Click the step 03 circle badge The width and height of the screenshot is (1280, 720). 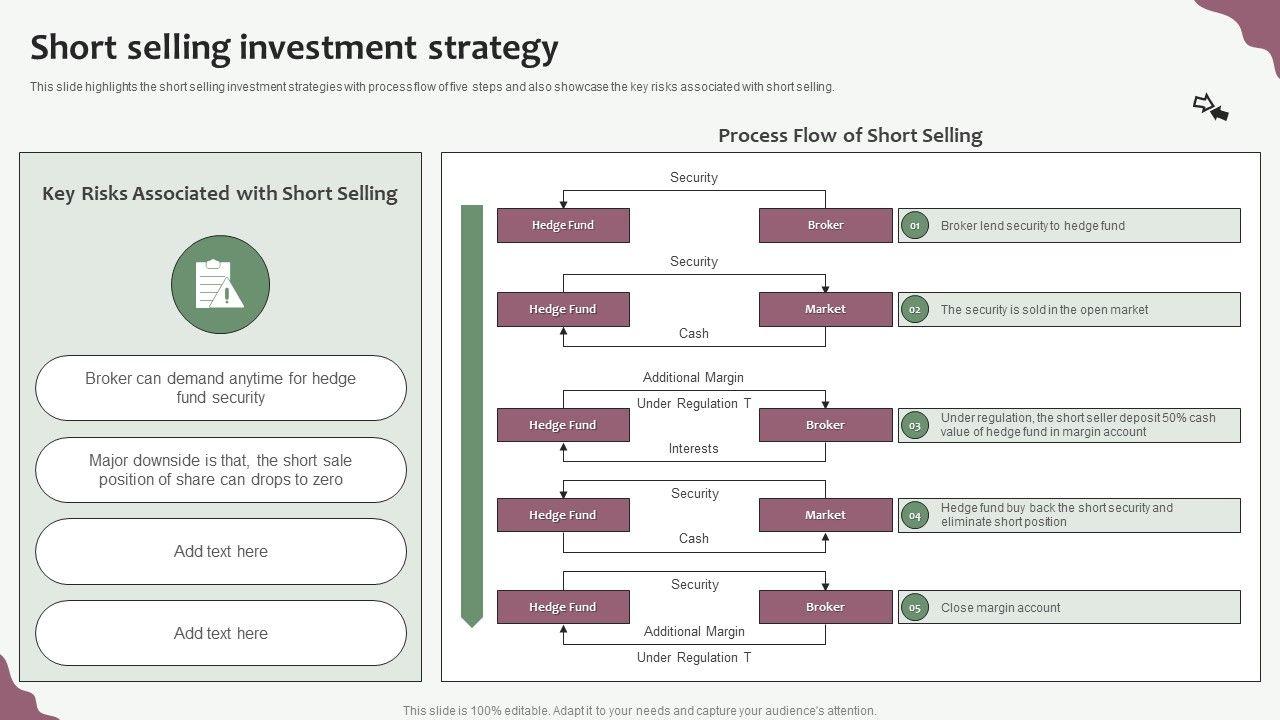point(914,425)
